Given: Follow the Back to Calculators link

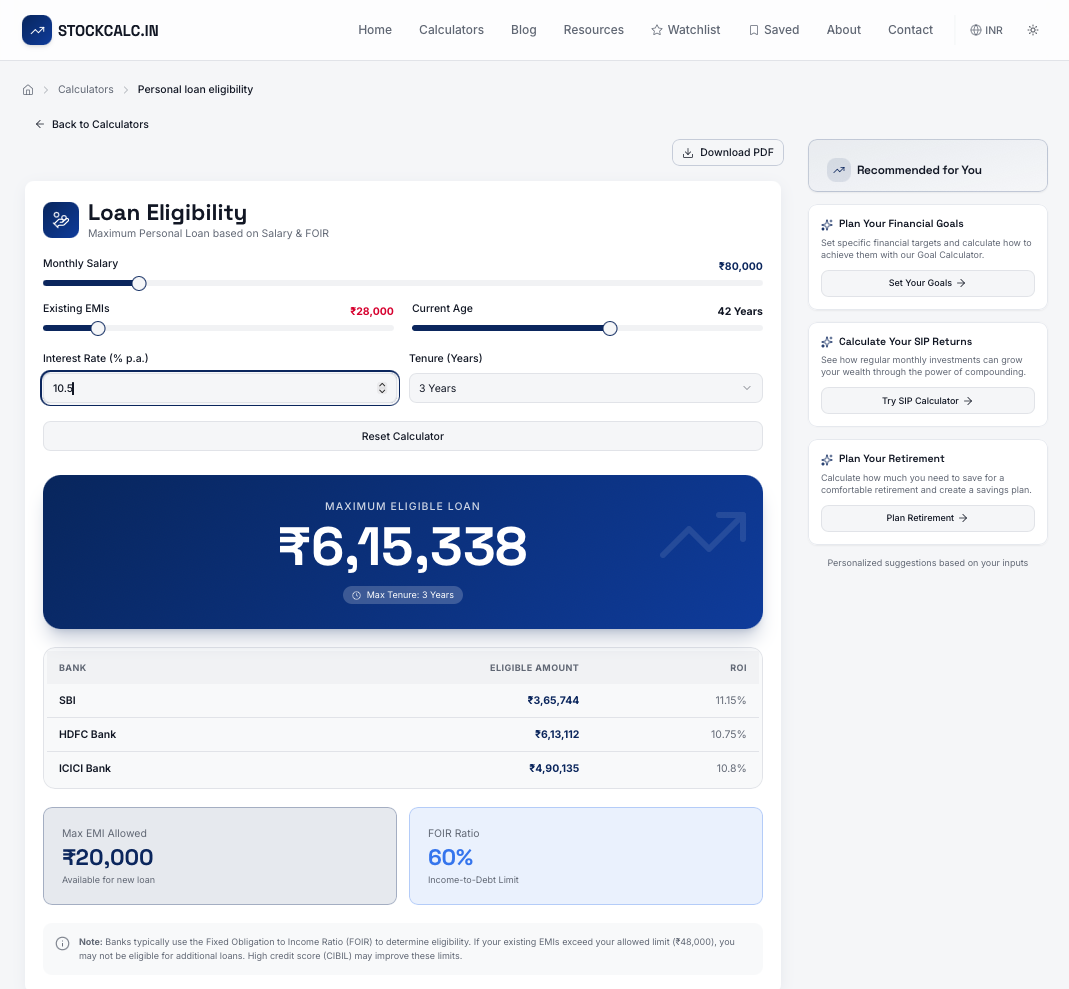Looking at the screenshot, I should pos(91,124).
